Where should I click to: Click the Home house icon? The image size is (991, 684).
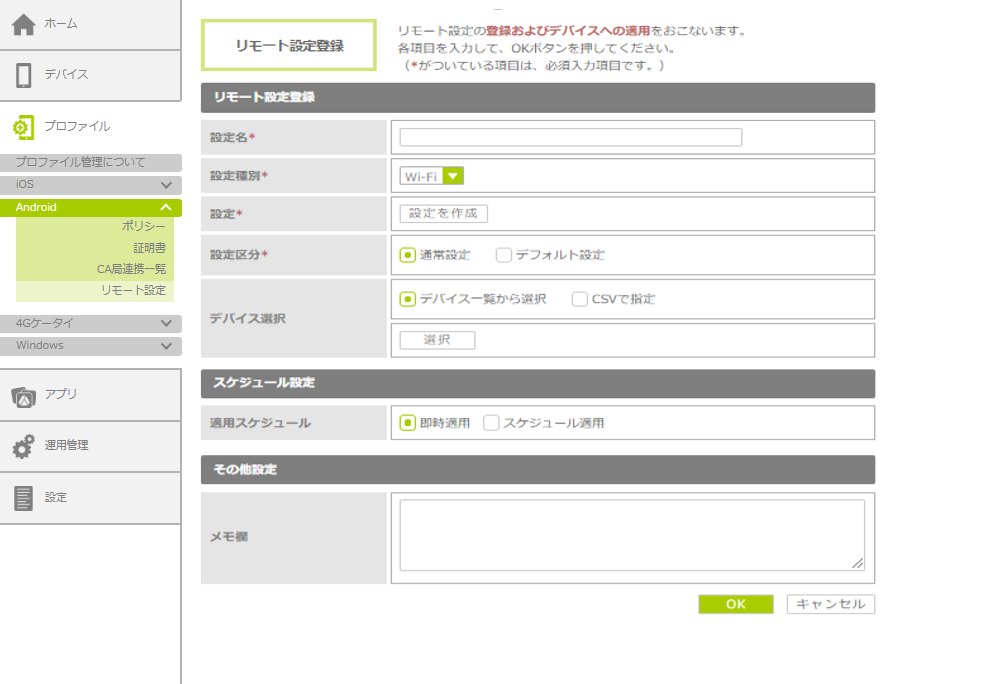[24, 24]
